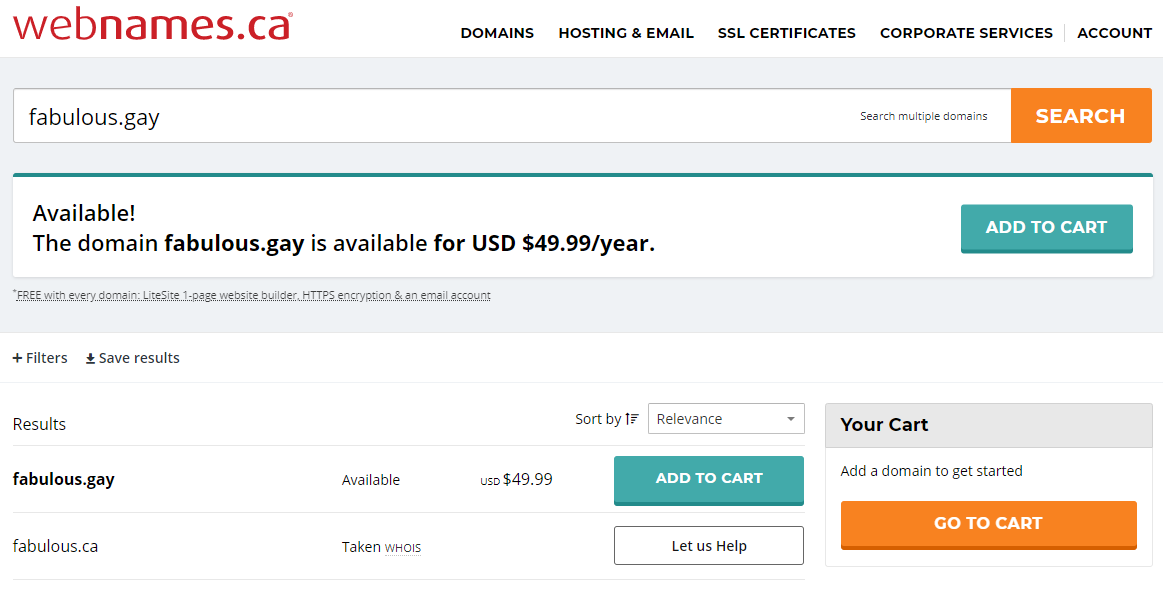Click the Search multiple domains link
This screenshot has height=595, width=1163.
[923, 116]
